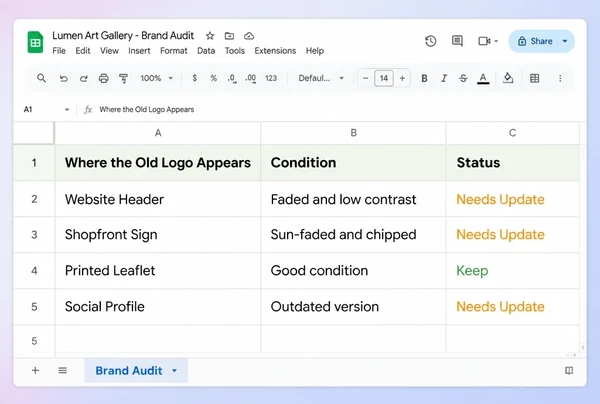
Task: Open the Share options arrow
Action: pos(565,41)
